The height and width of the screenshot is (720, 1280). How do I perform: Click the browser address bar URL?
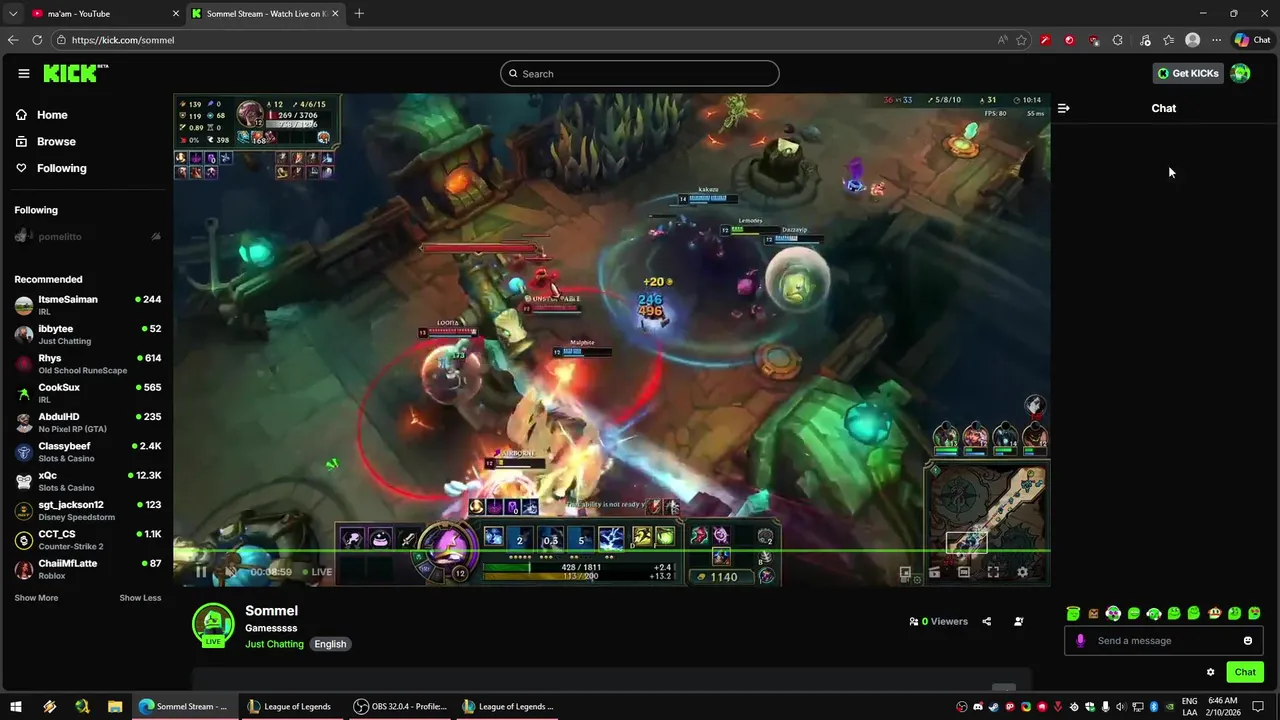click(123, 40)
